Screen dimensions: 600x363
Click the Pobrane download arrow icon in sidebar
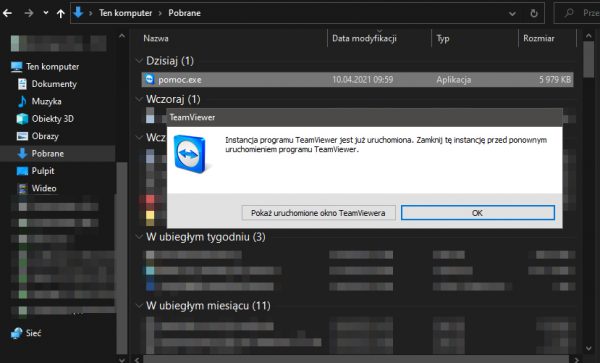22,153
